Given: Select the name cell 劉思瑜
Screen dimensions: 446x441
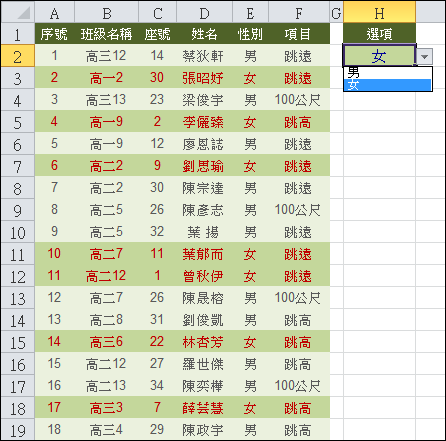Looking at the screenshot, I should coord(204,166).
